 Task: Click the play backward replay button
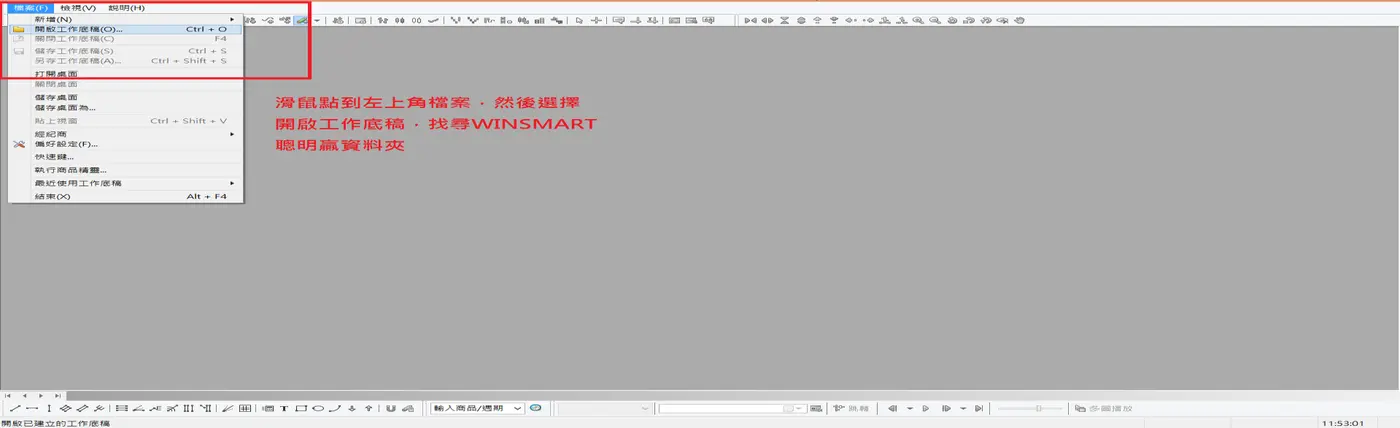(x=892, y=408)
